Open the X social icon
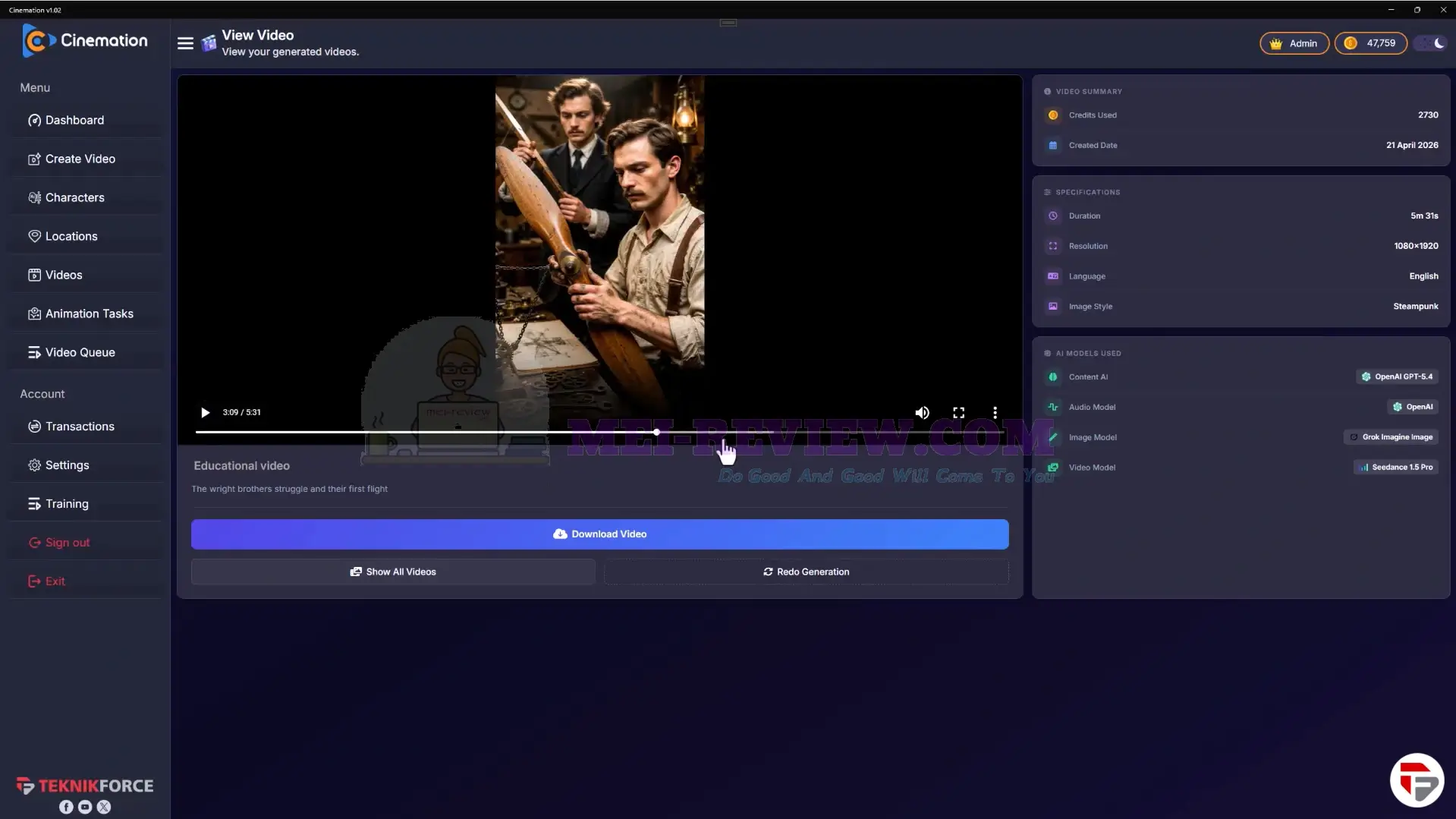The width and height of the screenshot is (1456, 819). (104, 807)
